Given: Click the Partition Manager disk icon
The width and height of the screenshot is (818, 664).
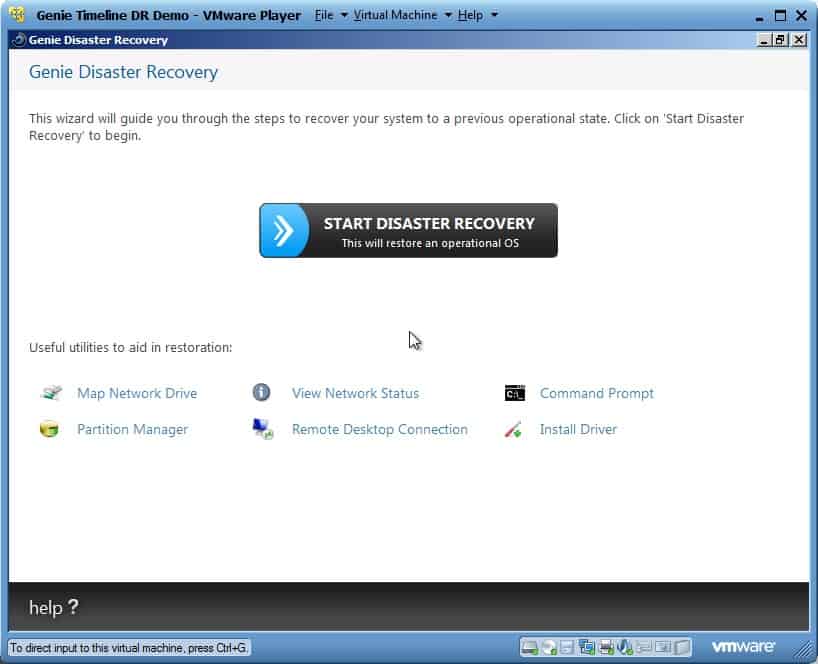Looking at the screenshot, I should (x=49, y=429).
